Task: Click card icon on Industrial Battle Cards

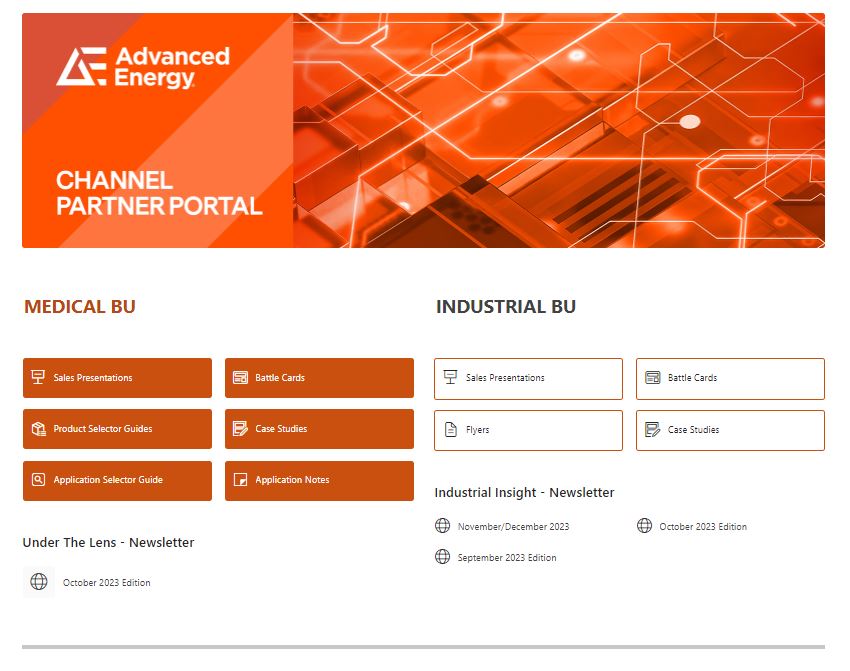Action: [x=653, y=377]
